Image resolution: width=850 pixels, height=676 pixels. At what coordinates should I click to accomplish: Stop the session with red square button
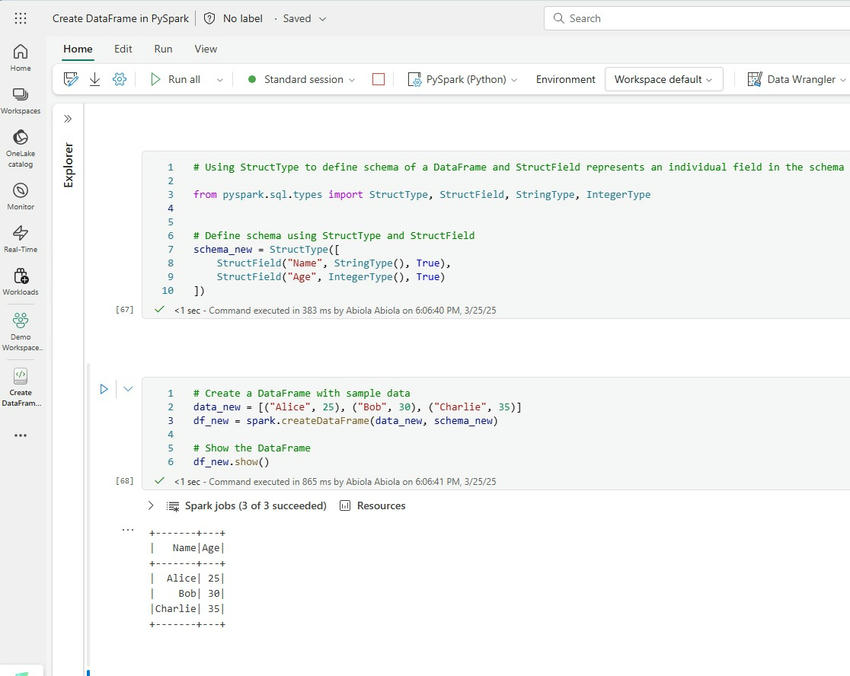point(378,79)
